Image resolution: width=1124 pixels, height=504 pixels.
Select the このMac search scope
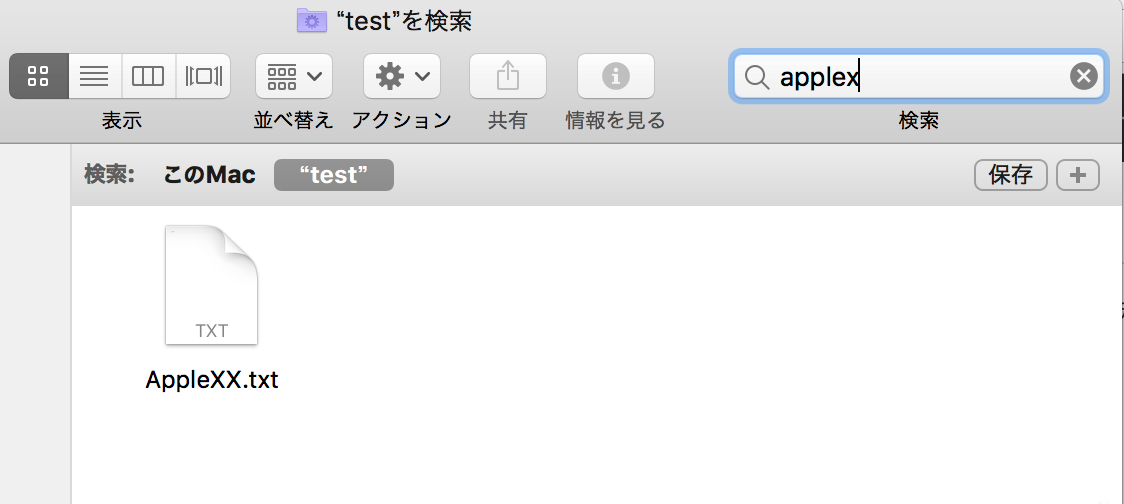210,175
